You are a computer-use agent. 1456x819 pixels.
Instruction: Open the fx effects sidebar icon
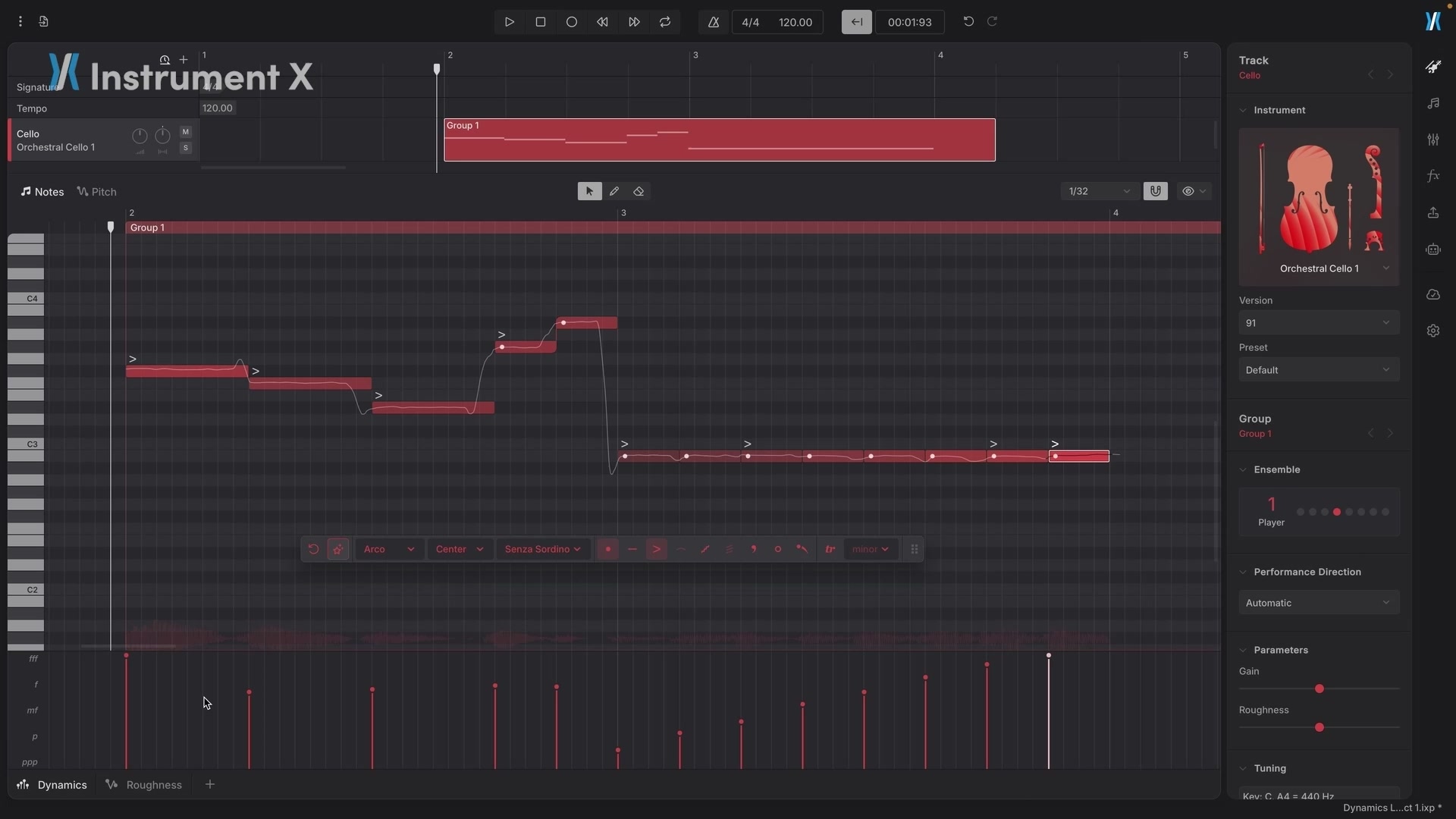(x=1433, y=176)
